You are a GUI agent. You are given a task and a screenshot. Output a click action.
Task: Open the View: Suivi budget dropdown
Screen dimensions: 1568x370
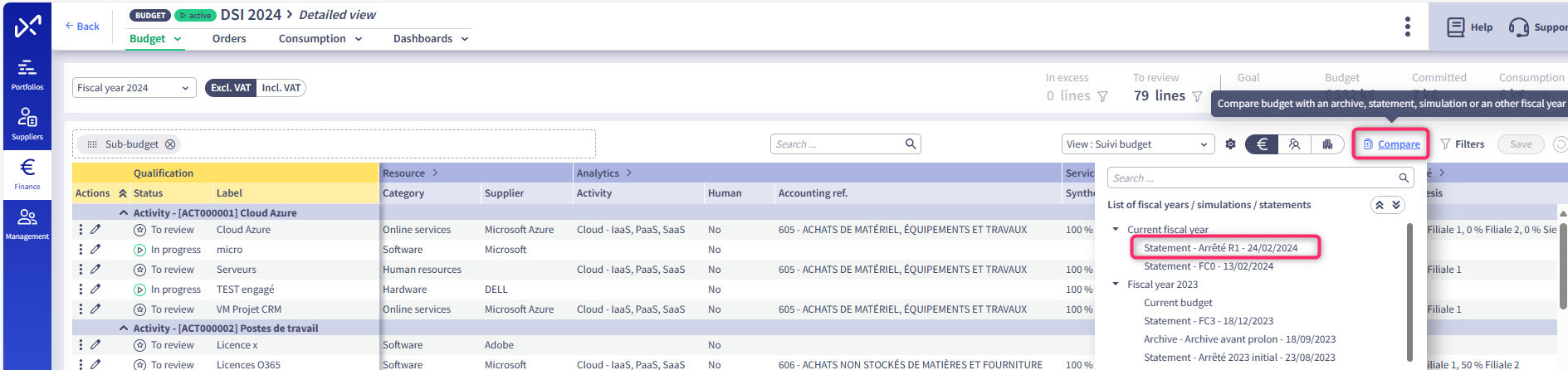(x=1137, y=144)
